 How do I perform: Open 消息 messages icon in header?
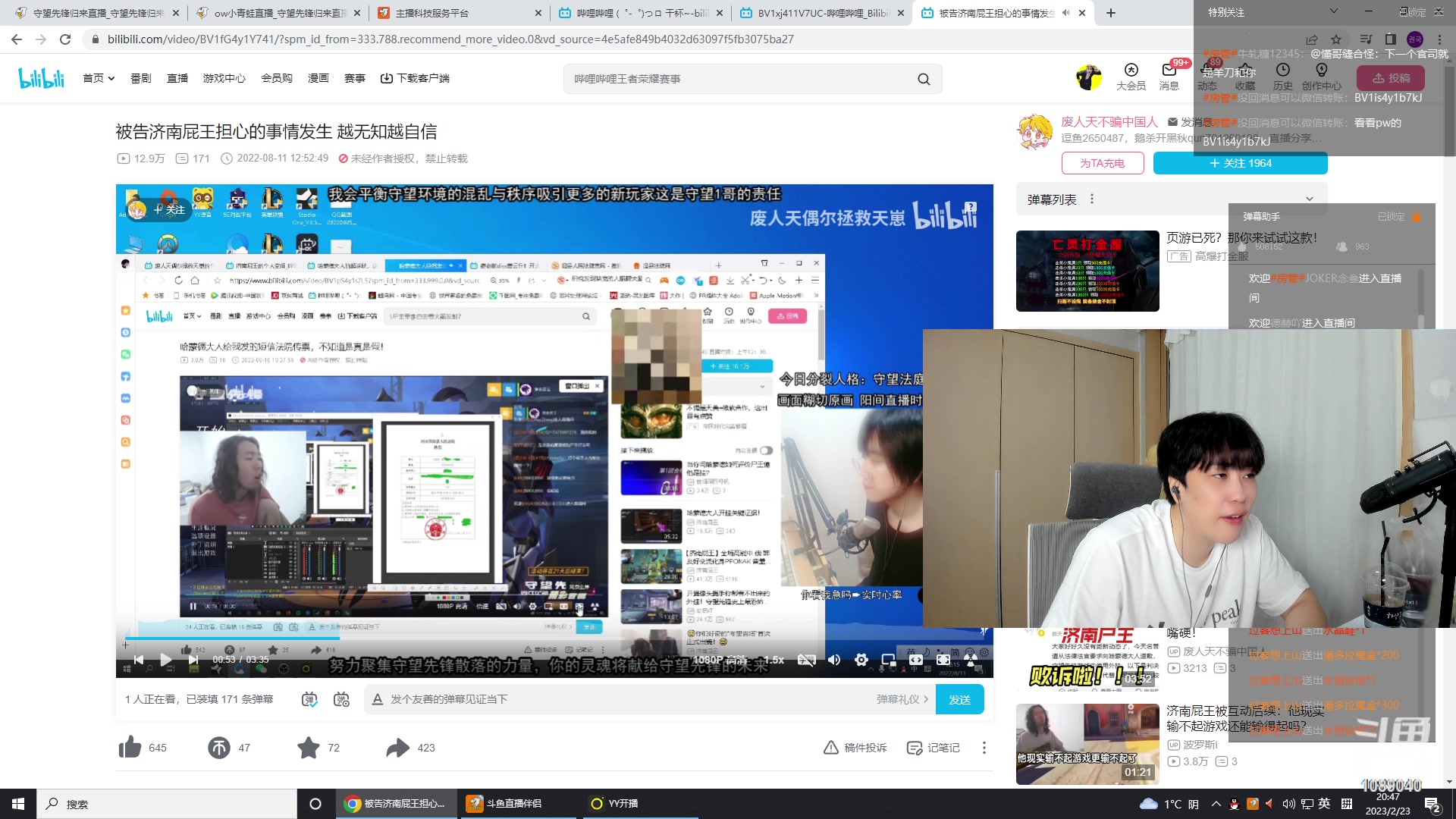pyautogui.click(x=1169, y=77)
